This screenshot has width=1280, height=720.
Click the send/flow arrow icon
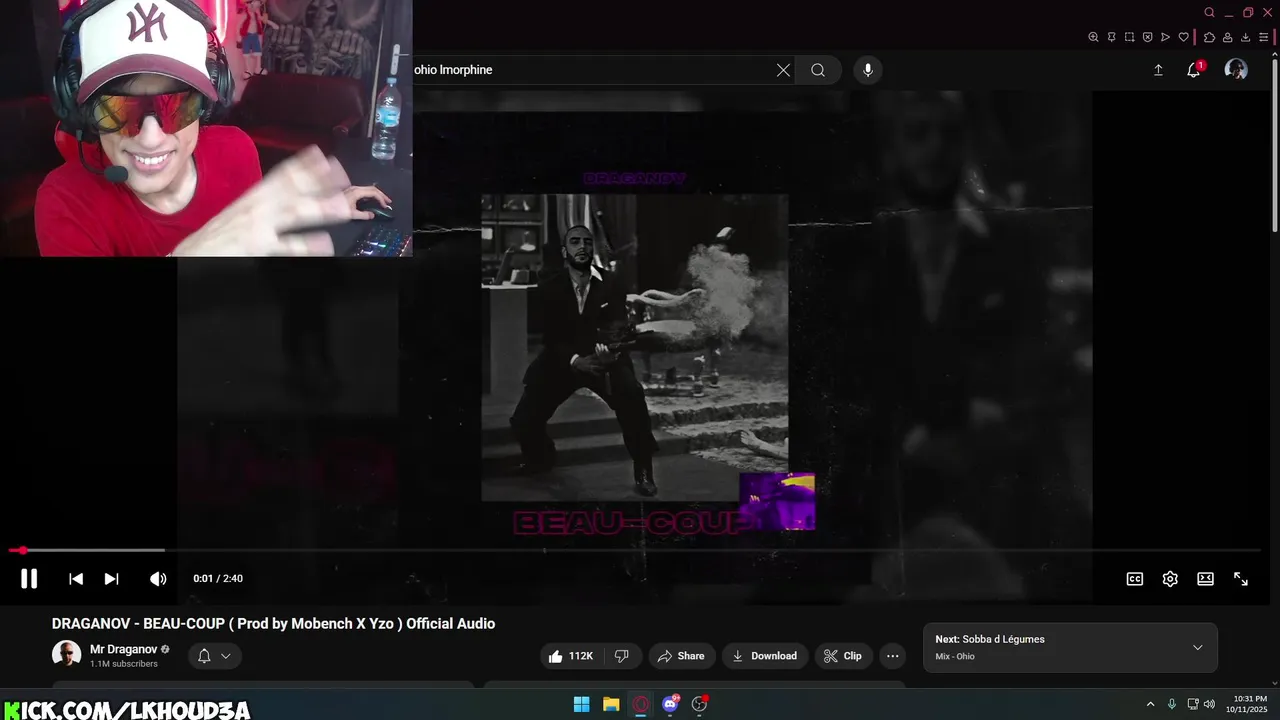pyautogui.click(x=1165, y=37)
